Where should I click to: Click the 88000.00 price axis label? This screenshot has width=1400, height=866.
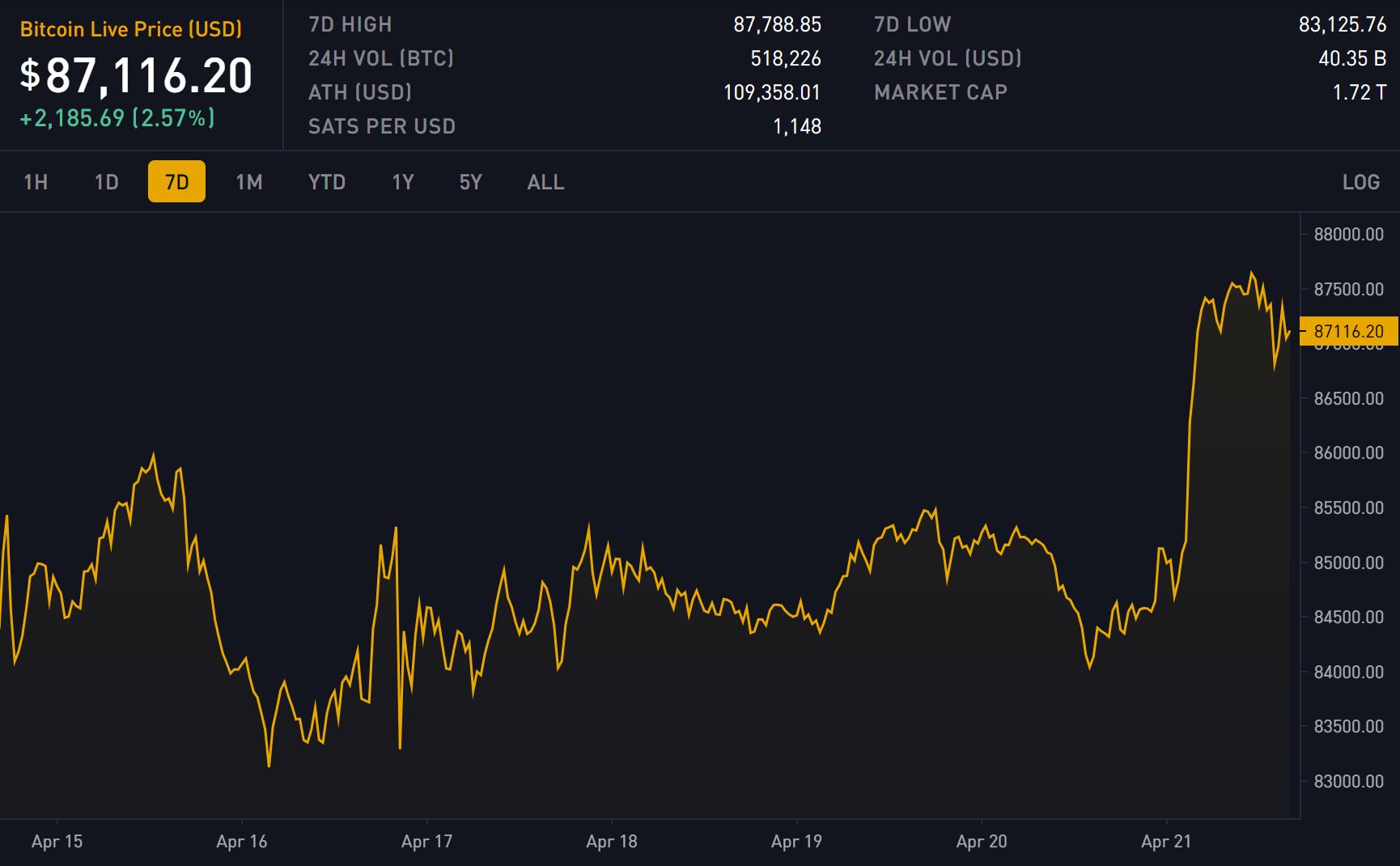pos(1348,234)
